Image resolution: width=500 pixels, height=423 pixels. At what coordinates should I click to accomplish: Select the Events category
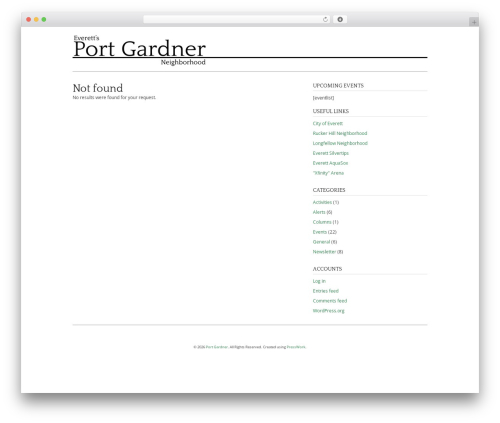(x=320, y=232)
